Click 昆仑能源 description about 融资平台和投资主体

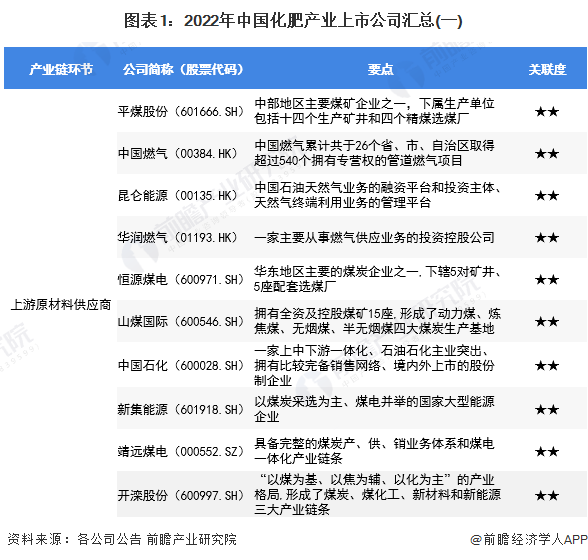click(377, 195)
